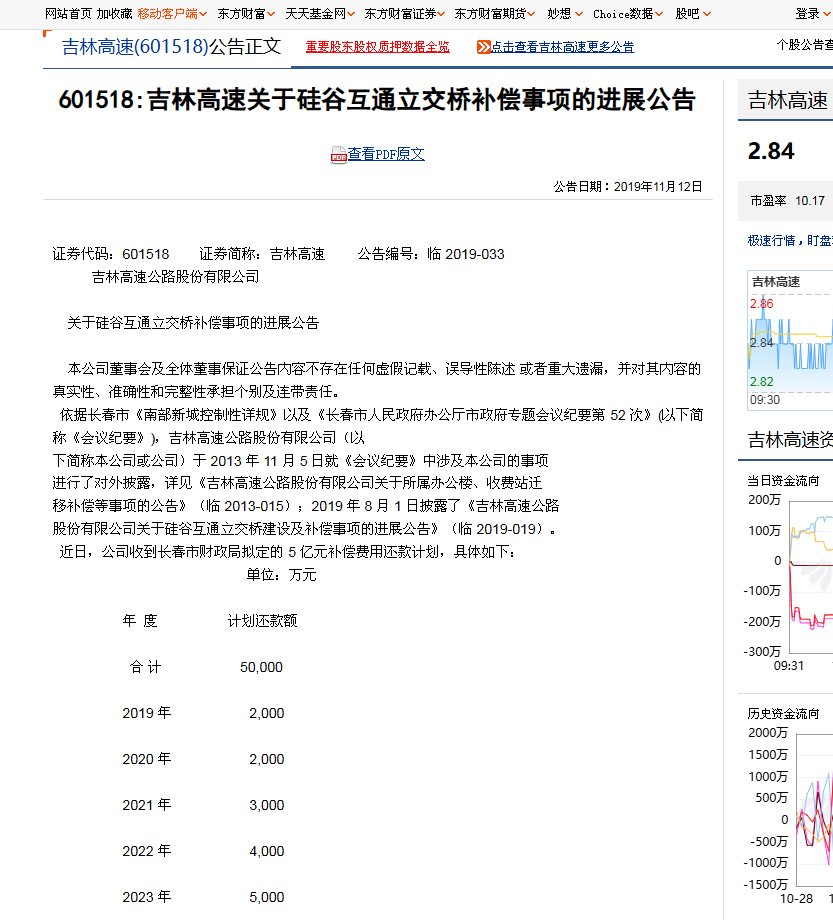
Task: Open the PDF icon beside 查看PDF原文
Action: (x=338, y=155)
